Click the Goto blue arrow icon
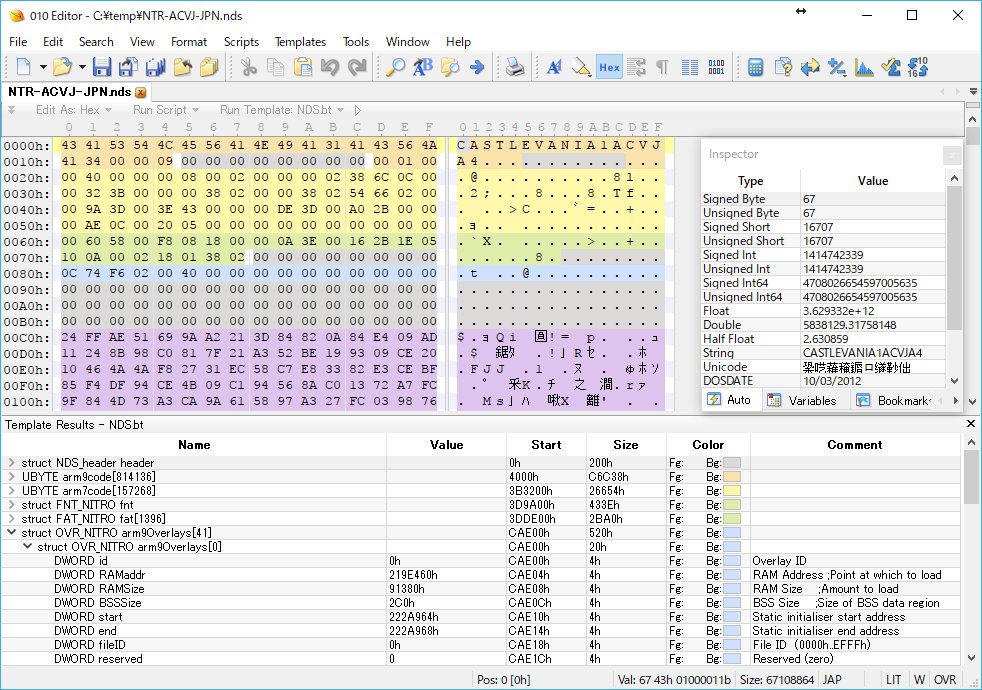This screenshot has height=690, width=982. (x=477, y=67)
